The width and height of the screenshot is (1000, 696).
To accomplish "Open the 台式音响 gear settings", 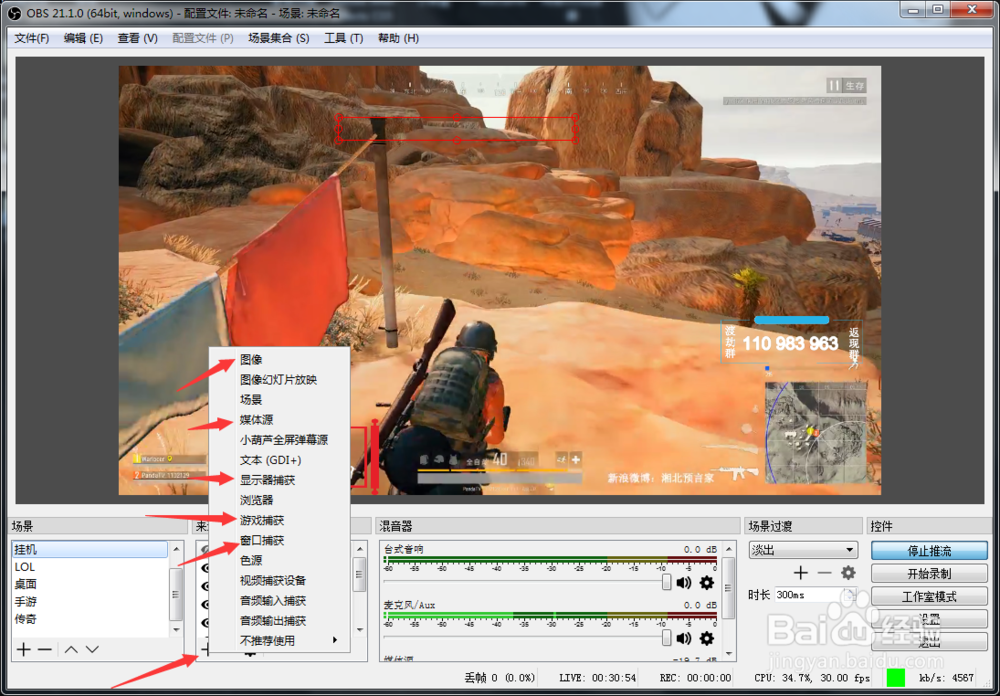I will coord(707,582).
